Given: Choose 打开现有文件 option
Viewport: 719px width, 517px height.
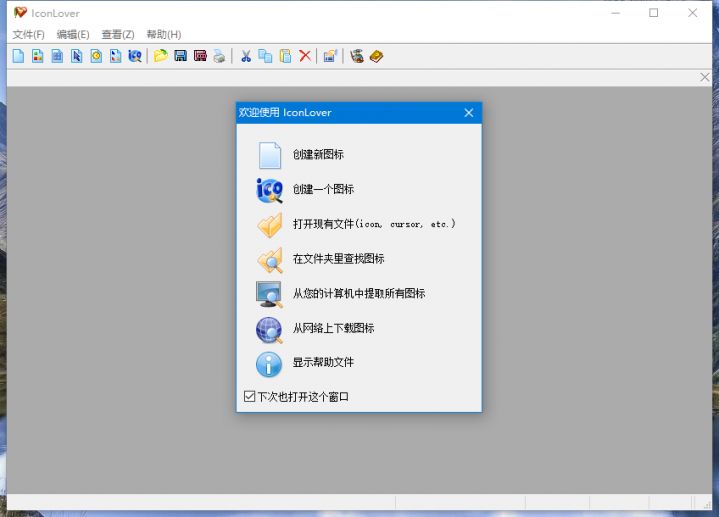Looking at the screenshot, I should [x=373, y=224].
